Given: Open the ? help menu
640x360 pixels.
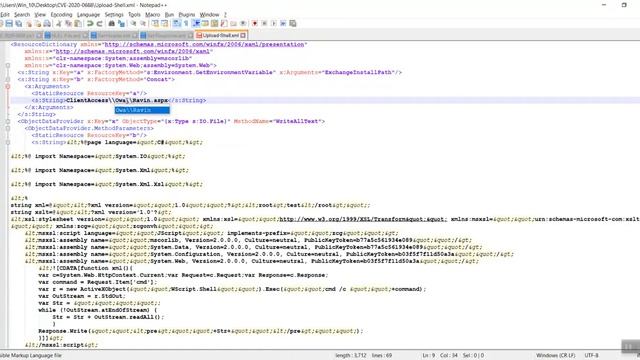Looking at the screenshot, I should [225, 15].
